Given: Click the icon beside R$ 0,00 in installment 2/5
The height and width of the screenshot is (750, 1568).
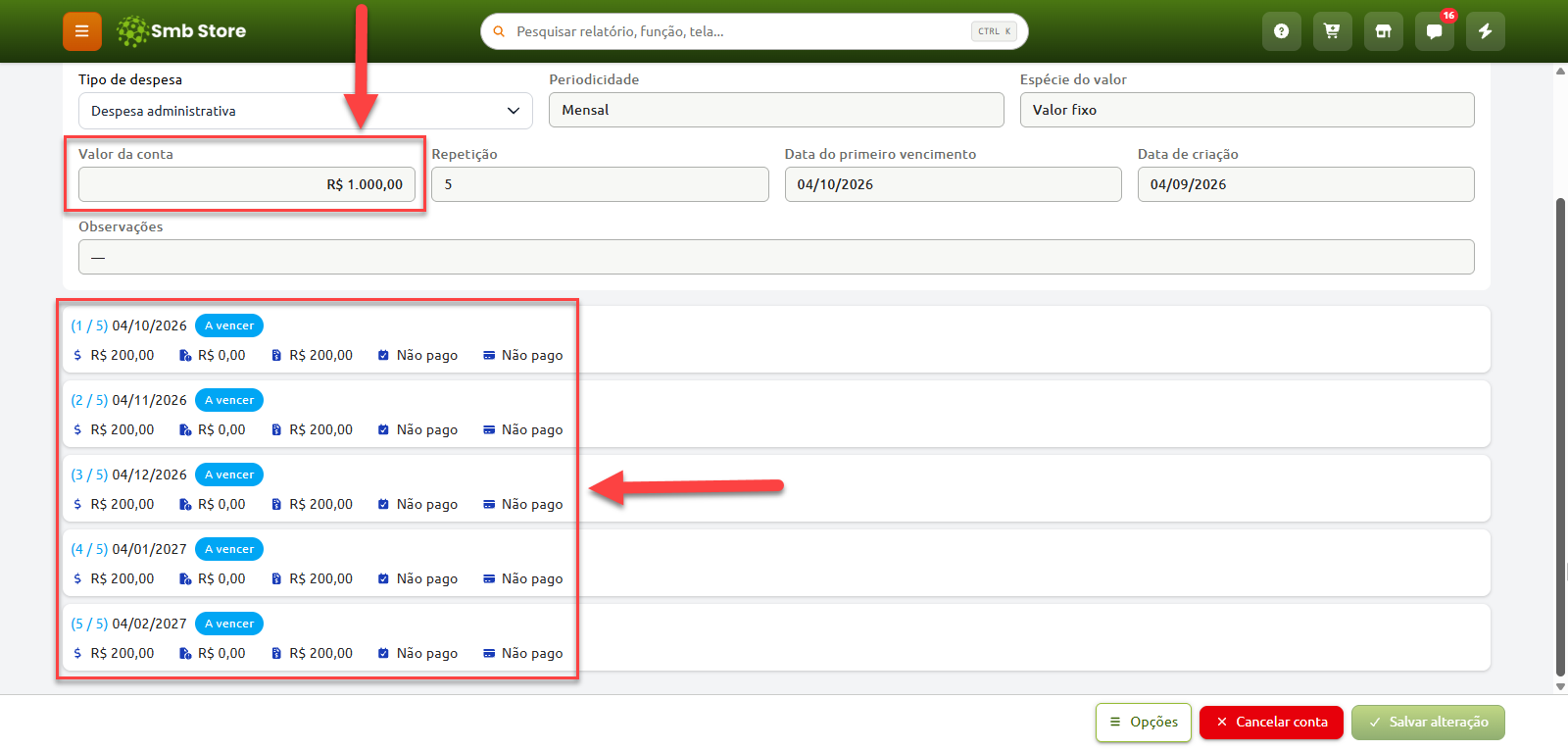Looking at the screenshot, I should [185, 429].
